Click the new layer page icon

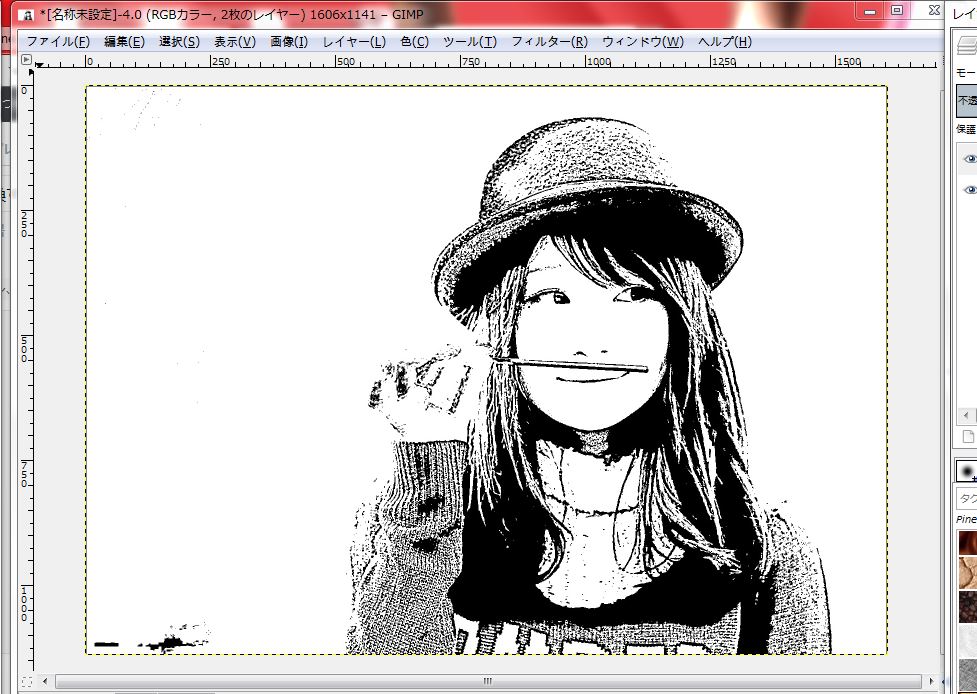pos(968,437)
